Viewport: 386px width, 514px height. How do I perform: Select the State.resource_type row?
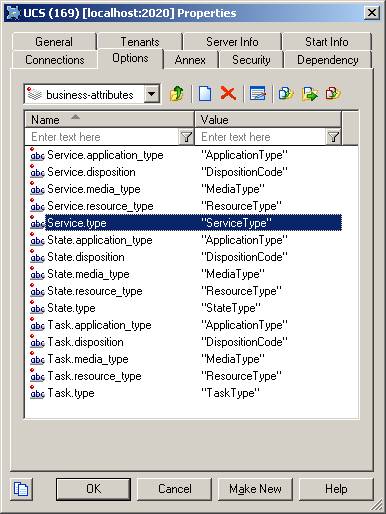point(186,291)
